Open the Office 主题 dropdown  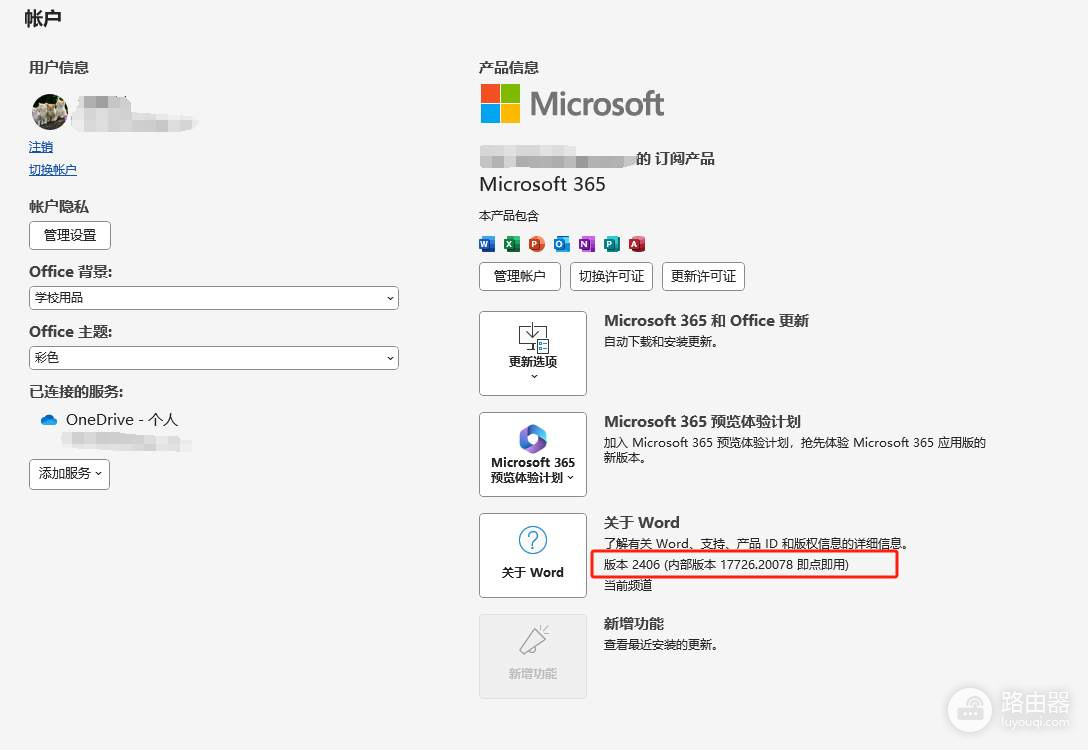point(214,358)
